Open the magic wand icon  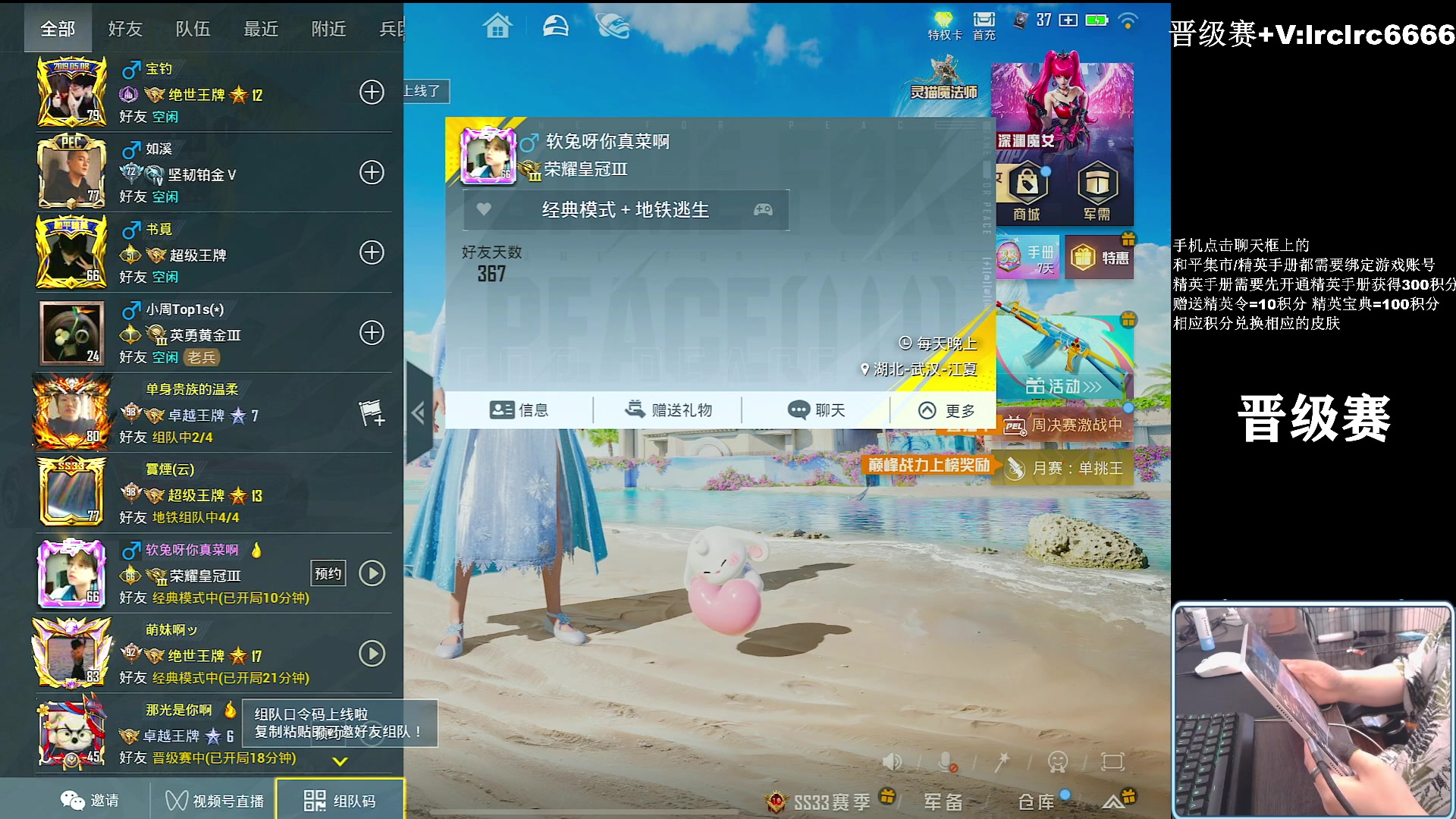[x=1002, y=761]
